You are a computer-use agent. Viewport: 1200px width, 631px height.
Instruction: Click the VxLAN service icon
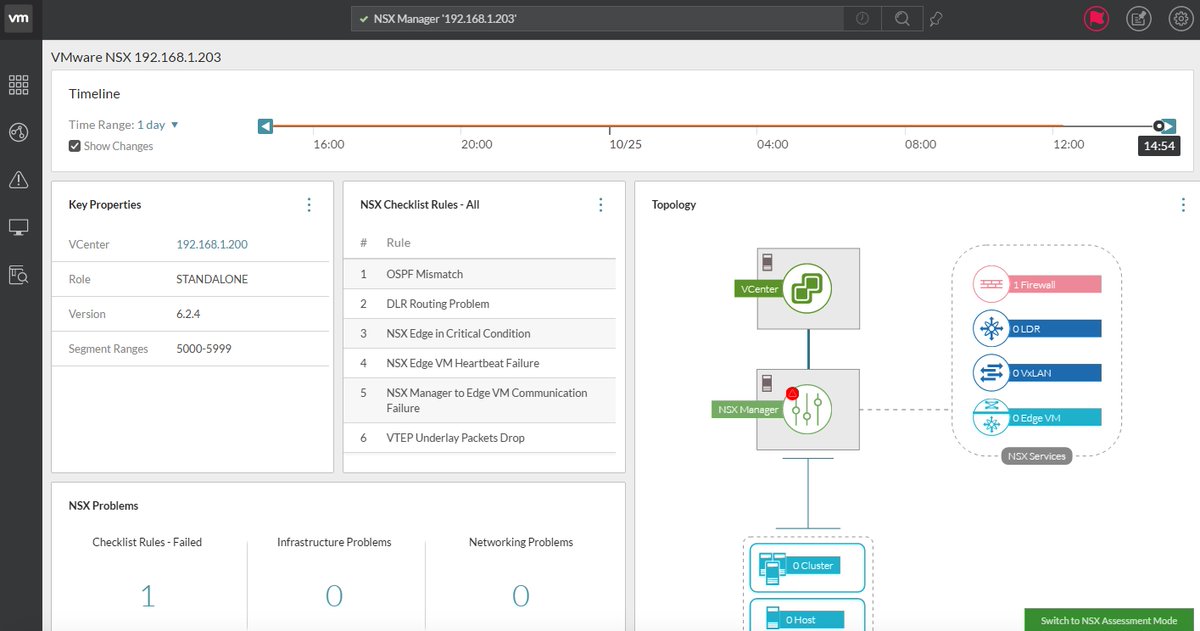pos(992,373)
